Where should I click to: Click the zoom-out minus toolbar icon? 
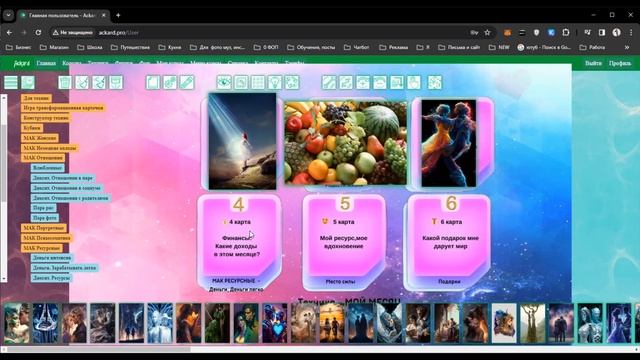pos(380,82)
